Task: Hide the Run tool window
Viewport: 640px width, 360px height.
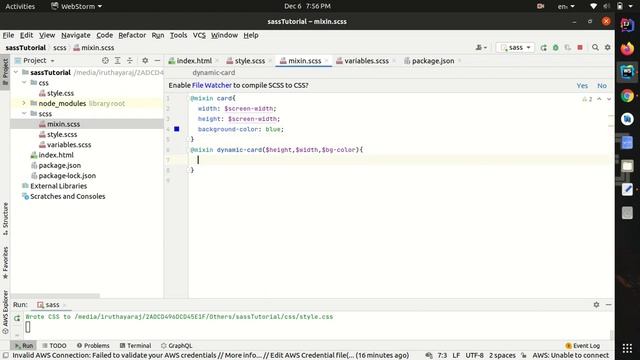Action: [x=608, y=304]
